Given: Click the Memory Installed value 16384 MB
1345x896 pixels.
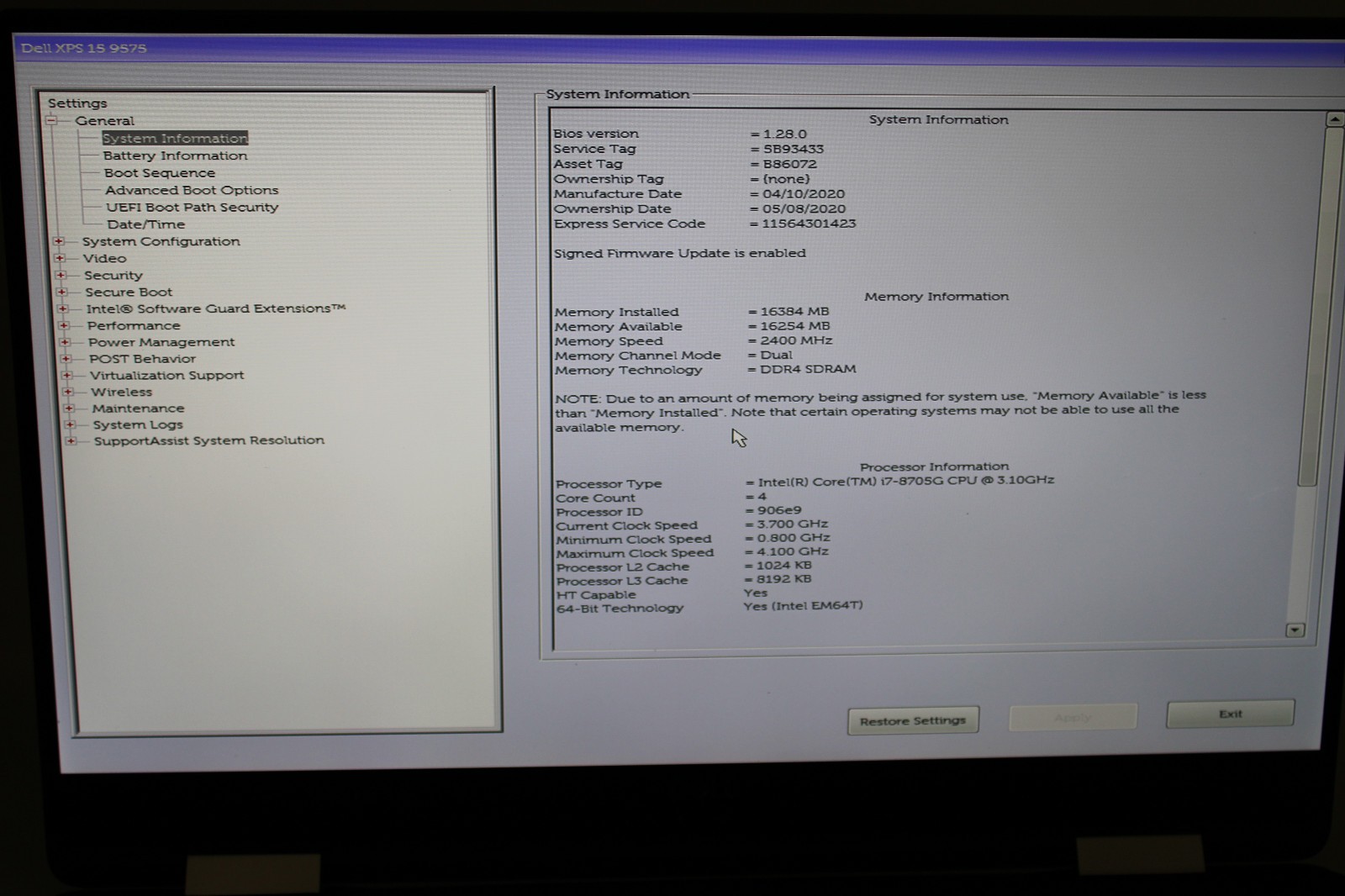Looking at the screenshot, I should (794, 311).
